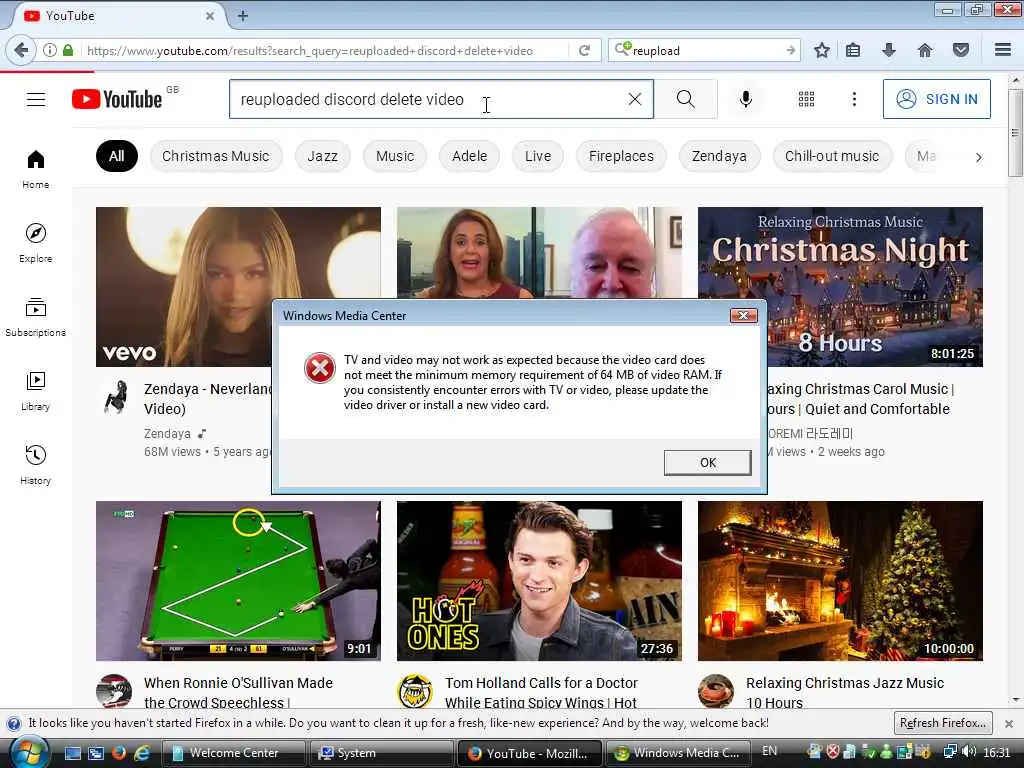Open Home in the YouTube sidebar
This screenshot has width=1024, height=768.
36,169
